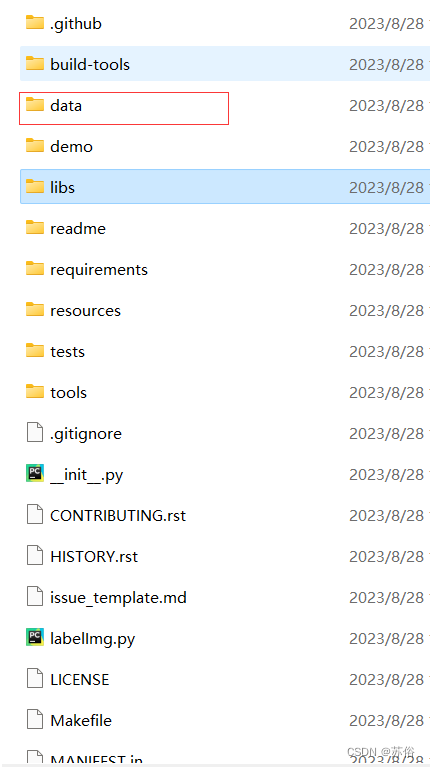Select the CONTRIBUTING.rst file name
This screenshot has width=430, height=767.
coord(118,516)
